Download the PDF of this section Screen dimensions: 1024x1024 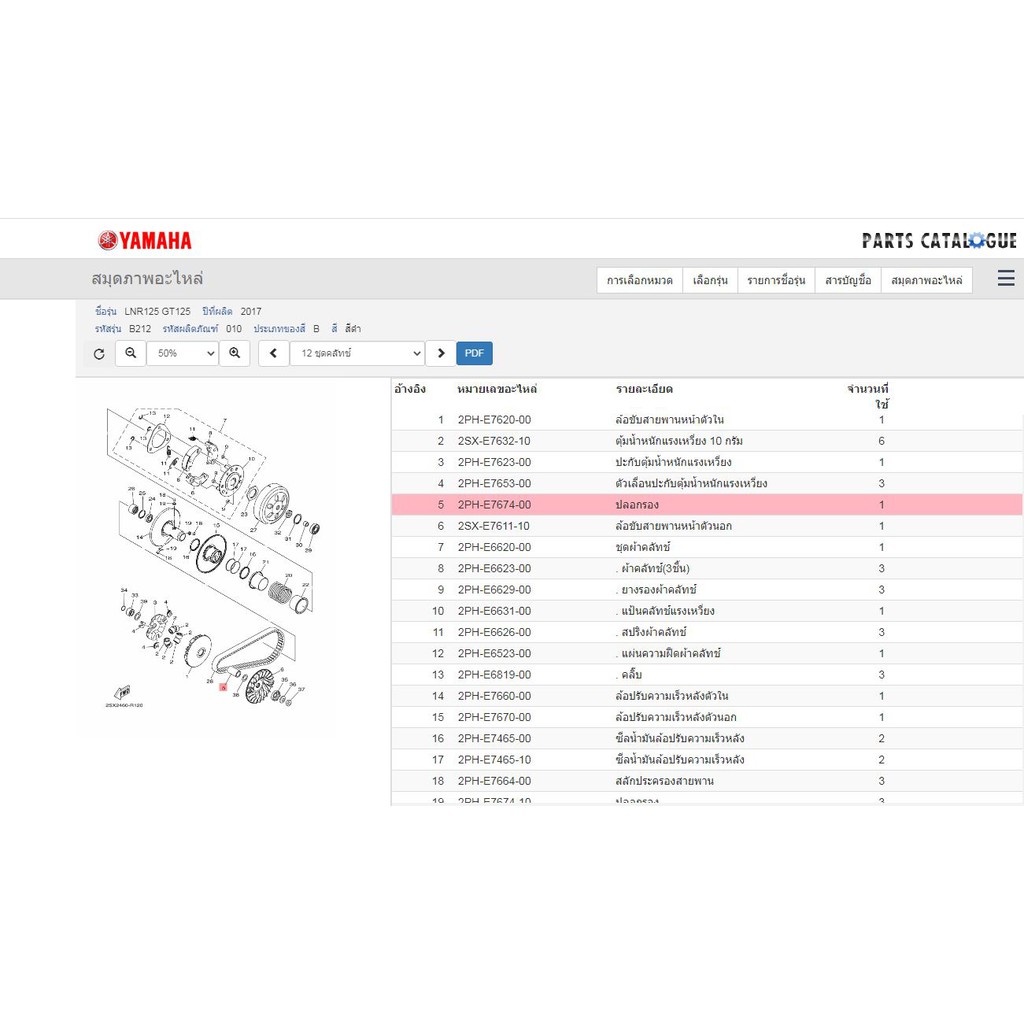tap(474, 353)
